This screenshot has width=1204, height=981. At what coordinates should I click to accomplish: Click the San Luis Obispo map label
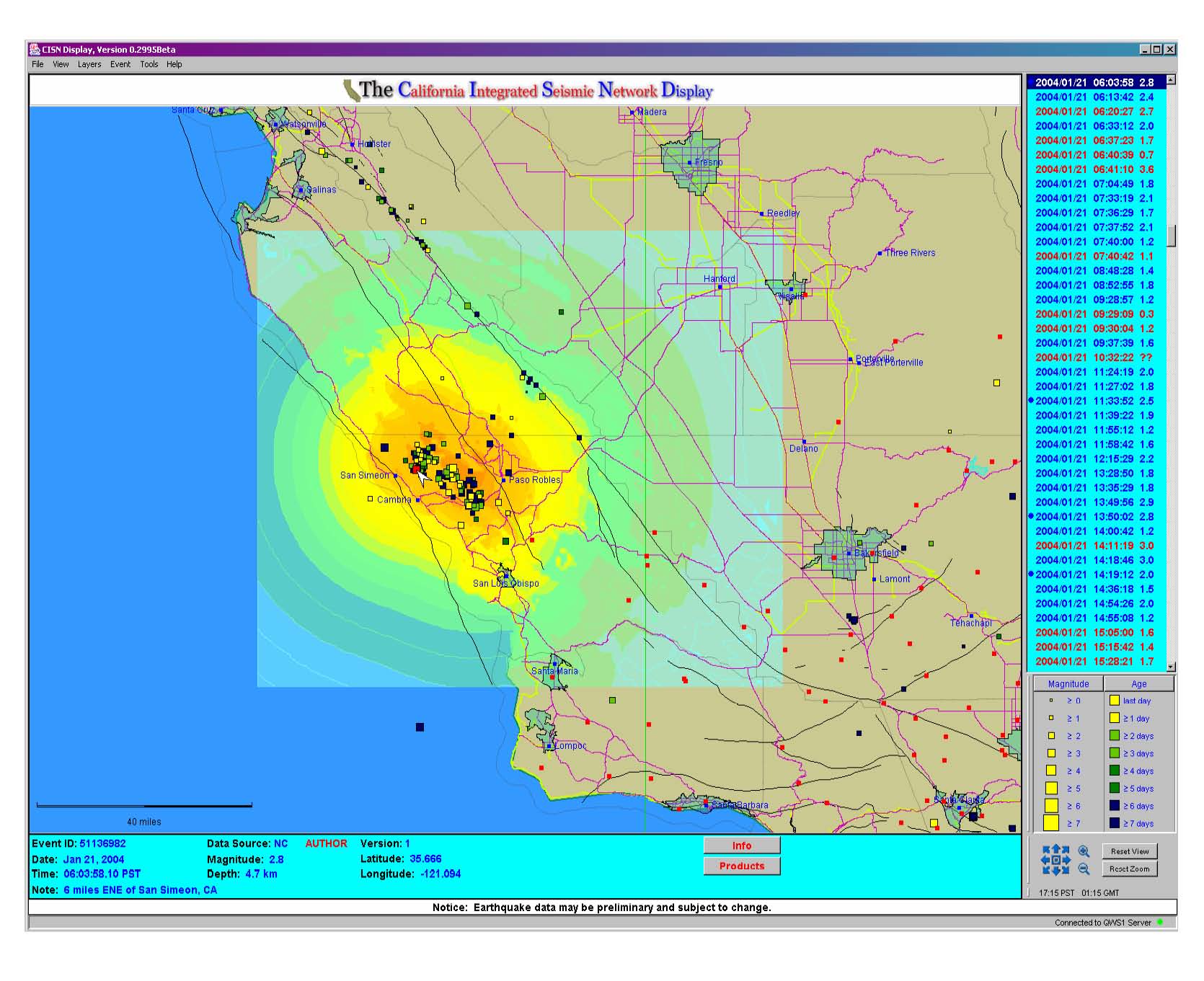(x=505, y=583)
